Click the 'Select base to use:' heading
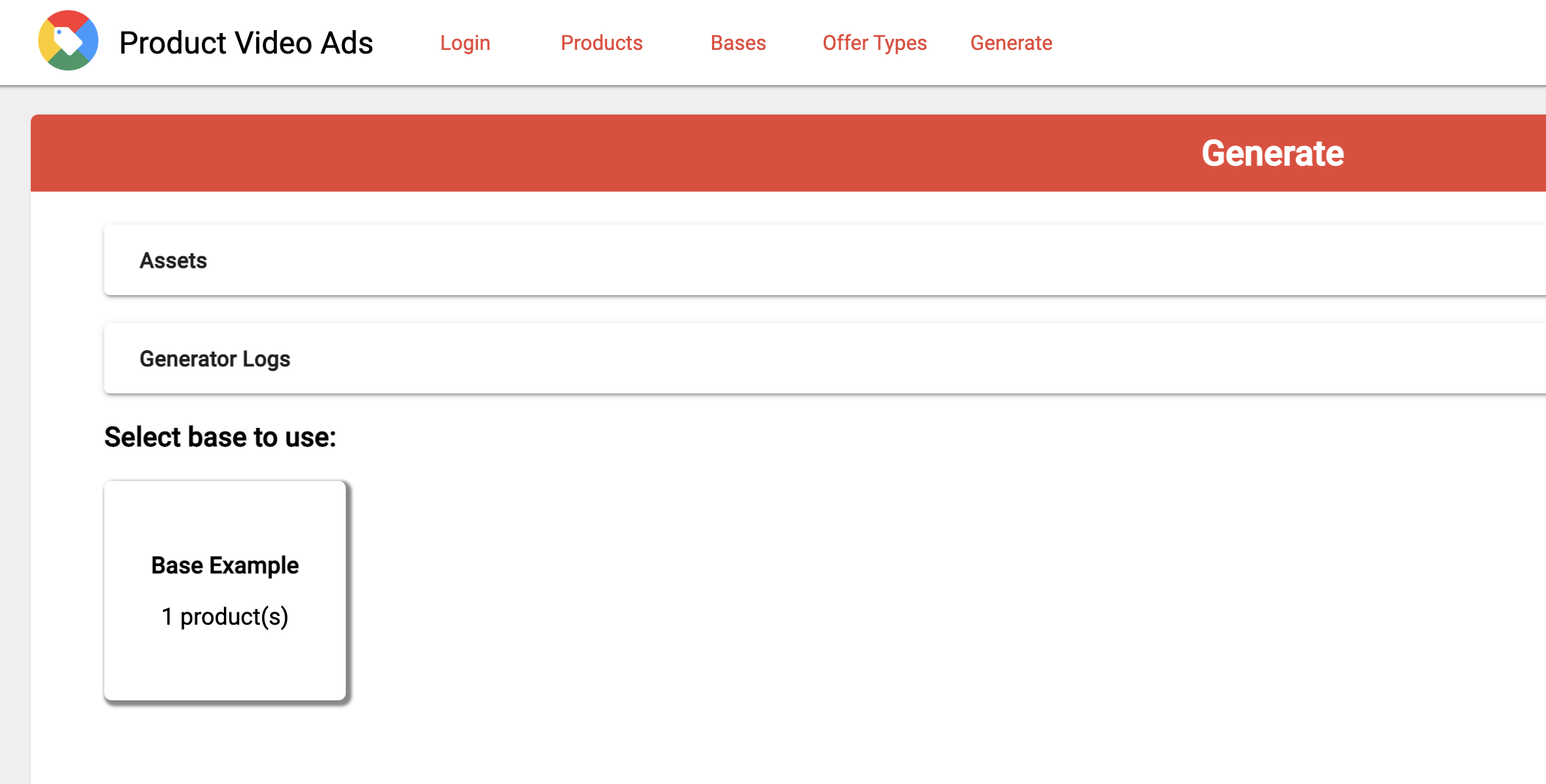The image size is (1546, 784). [220, 437]
